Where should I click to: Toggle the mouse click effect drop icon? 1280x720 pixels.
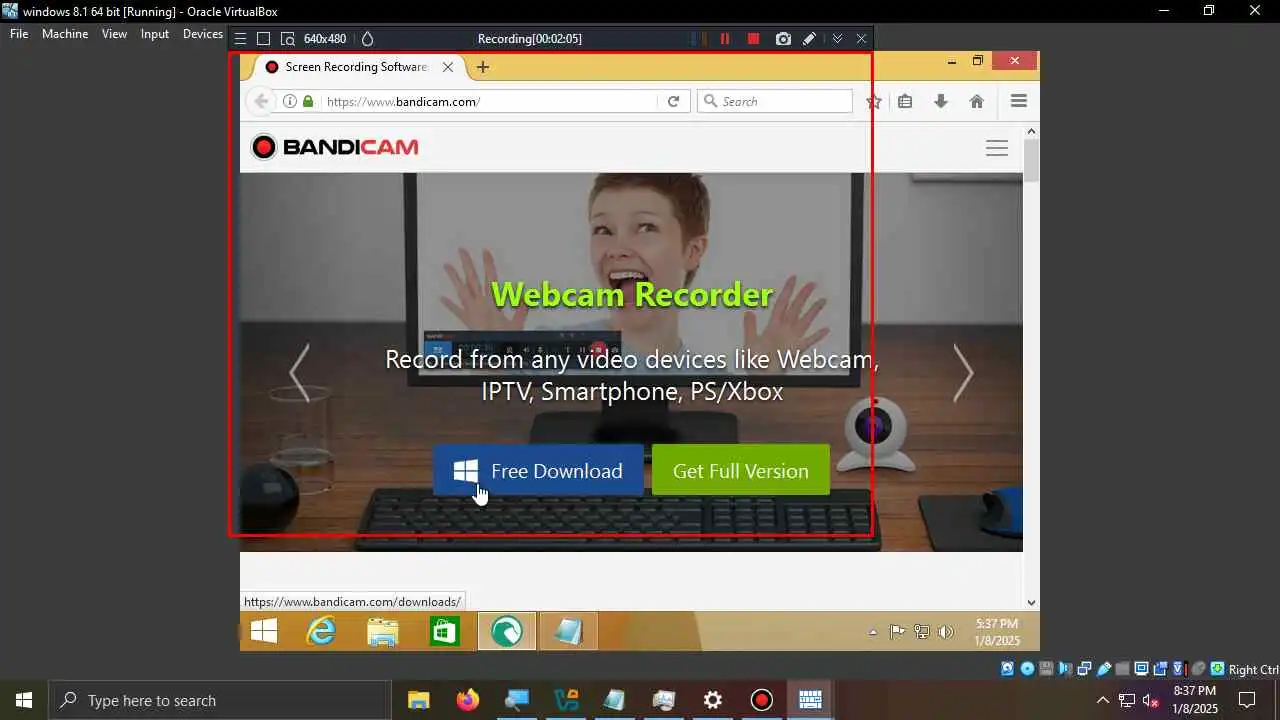pyautogui.click(x=367, y=39)
